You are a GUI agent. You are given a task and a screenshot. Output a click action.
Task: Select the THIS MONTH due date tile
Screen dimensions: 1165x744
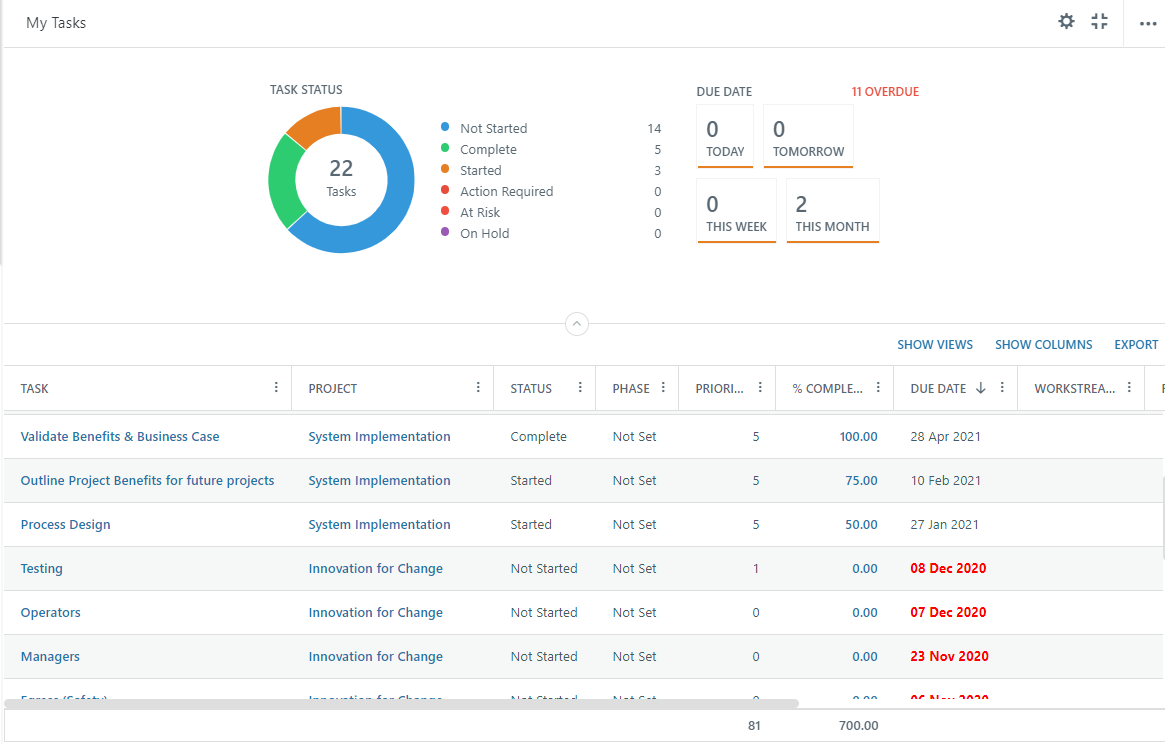coord(832,210)
